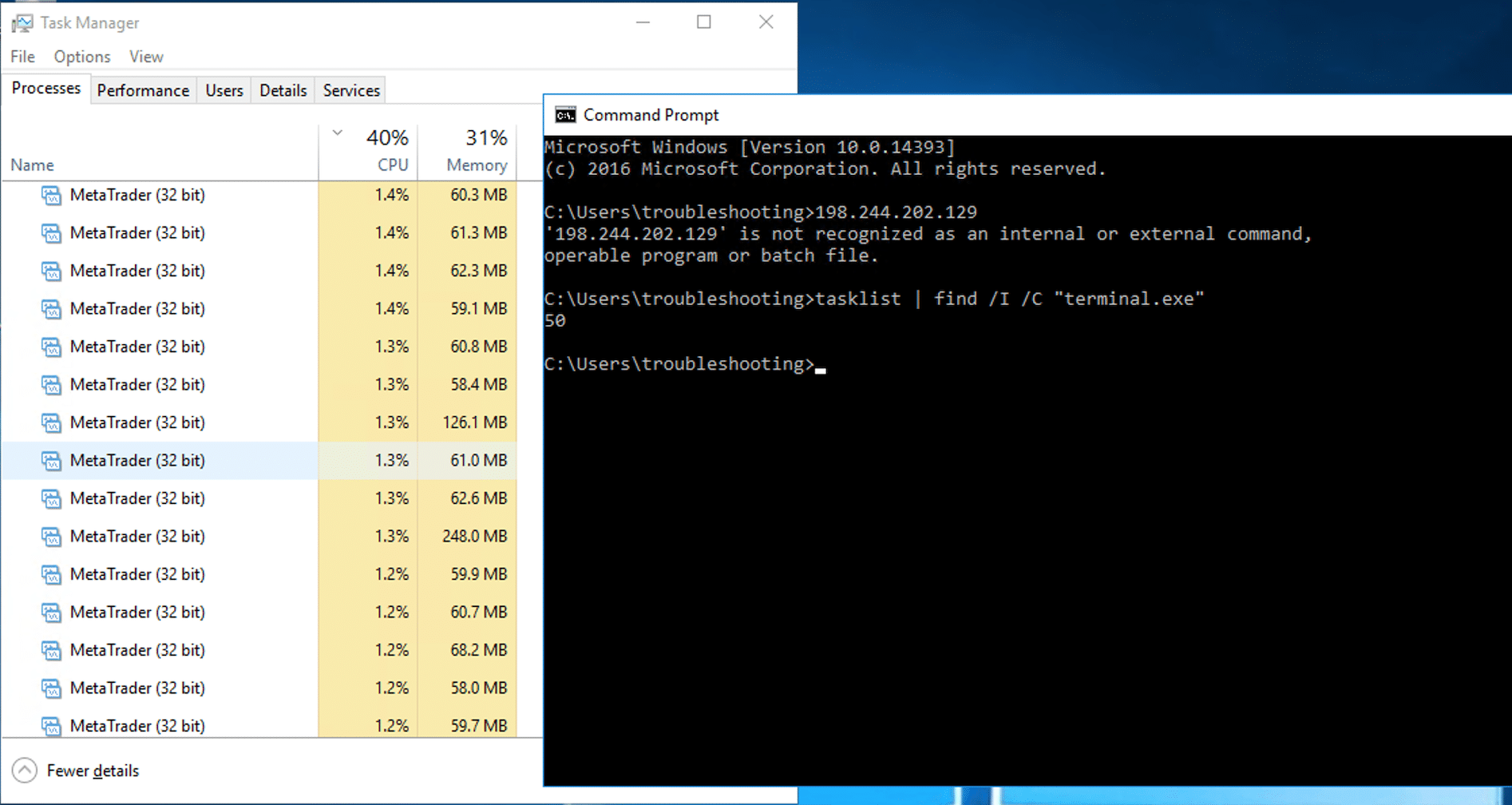Click the MetaTrader icon in the 59.1 MB row
This screenshot has width=1512, height=805.
[x=51, y=309]
